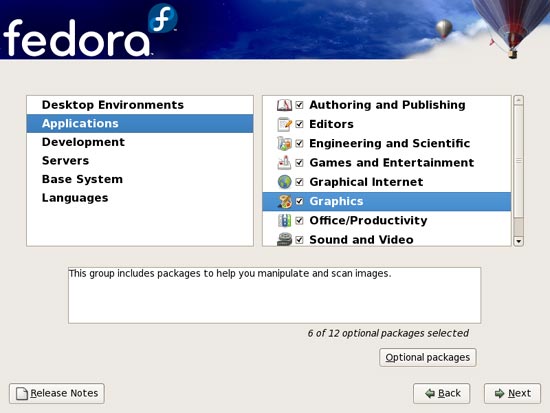Click the Sound and Video film reel icon
Screen dimensions: 550x413
tap(284, 239)
